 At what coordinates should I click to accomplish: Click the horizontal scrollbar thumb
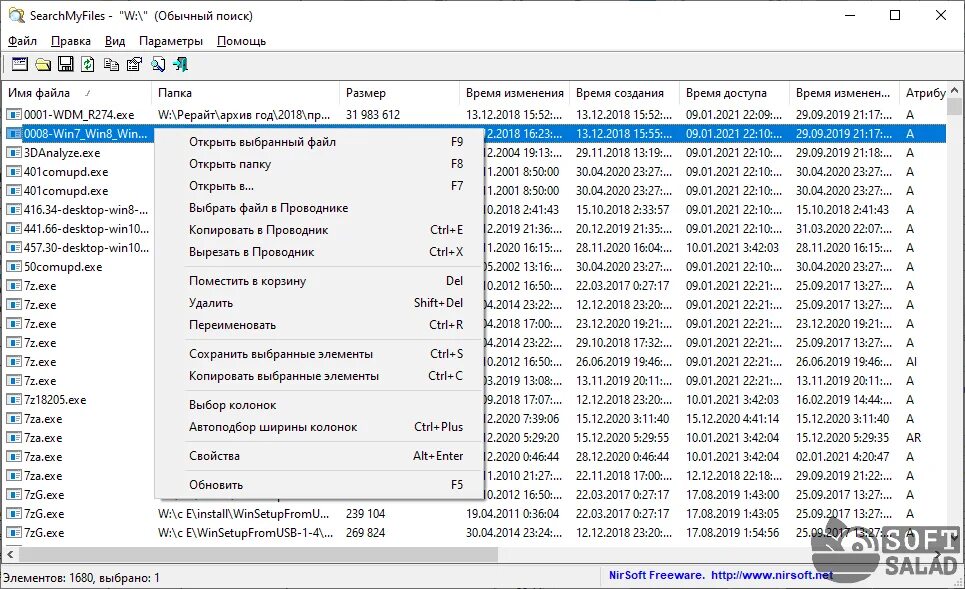pyautogui.click(x=258, y=555)
